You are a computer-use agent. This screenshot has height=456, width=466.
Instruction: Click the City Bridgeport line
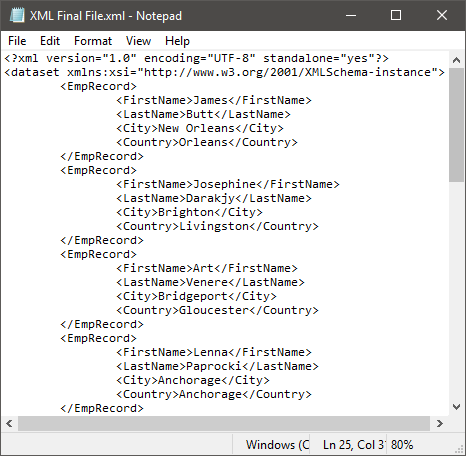(x=196, y=296)
